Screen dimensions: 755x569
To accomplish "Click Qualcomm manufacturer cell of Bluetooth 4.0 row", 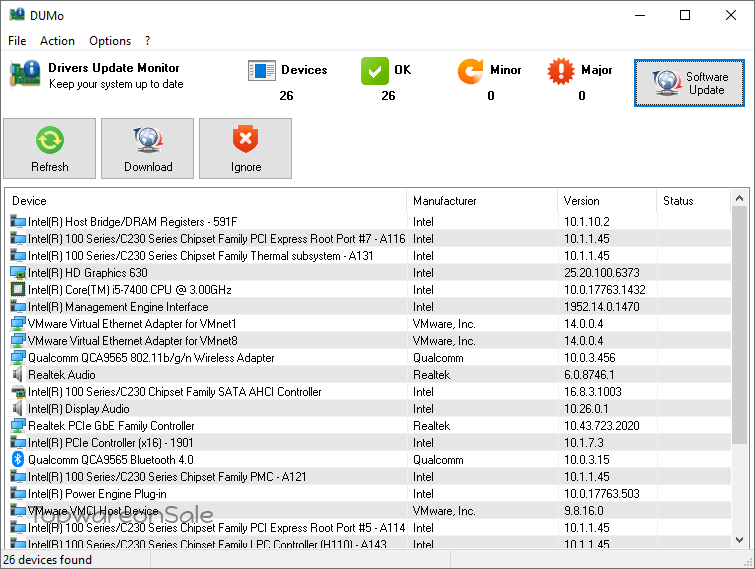I will click(x=438, y=460).
